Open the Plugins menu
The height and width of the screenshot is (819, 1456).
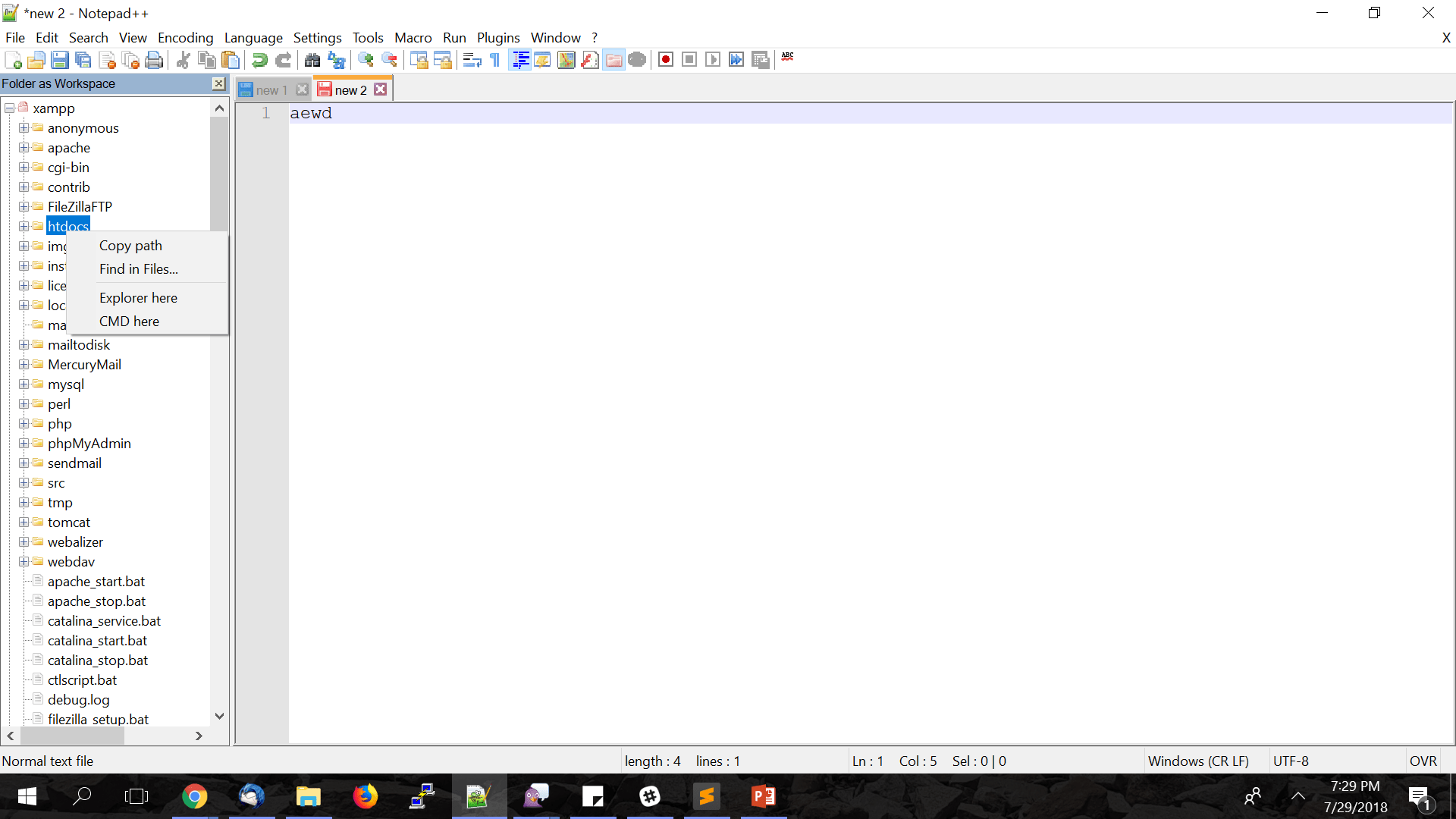click(497, 37)
